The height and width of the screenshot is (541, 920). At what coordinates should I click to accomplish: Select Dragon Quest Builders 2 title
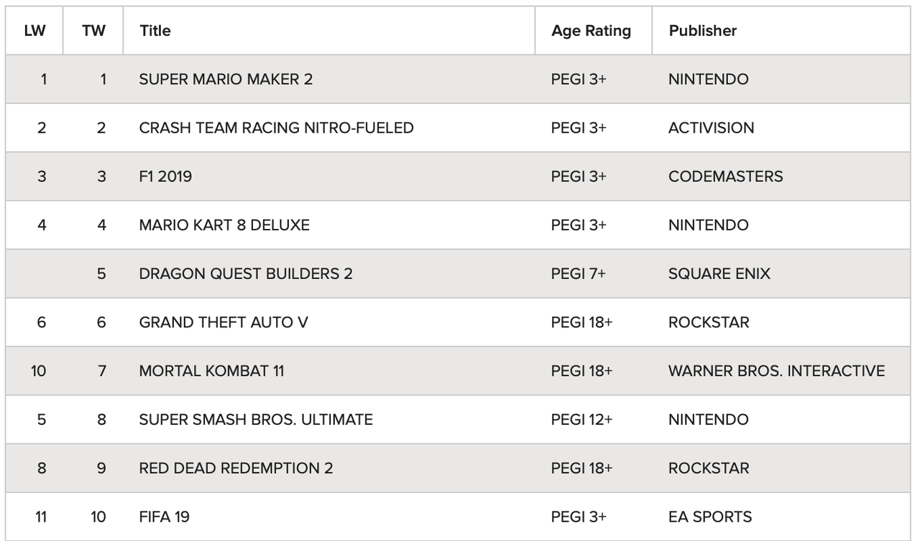246,273
